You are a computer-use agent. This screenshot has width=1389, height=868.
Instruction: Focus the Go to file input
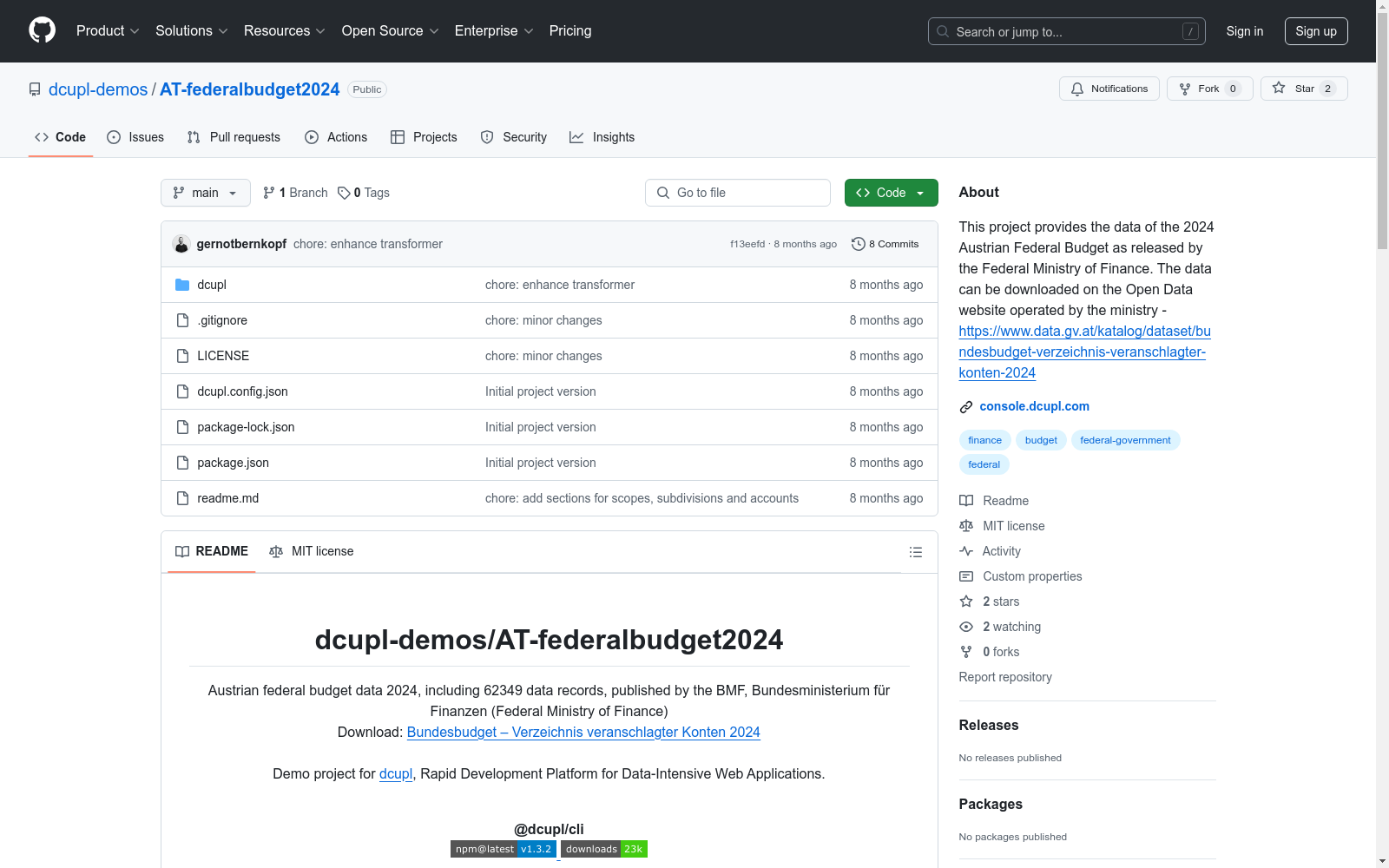(x=738, y=193)
